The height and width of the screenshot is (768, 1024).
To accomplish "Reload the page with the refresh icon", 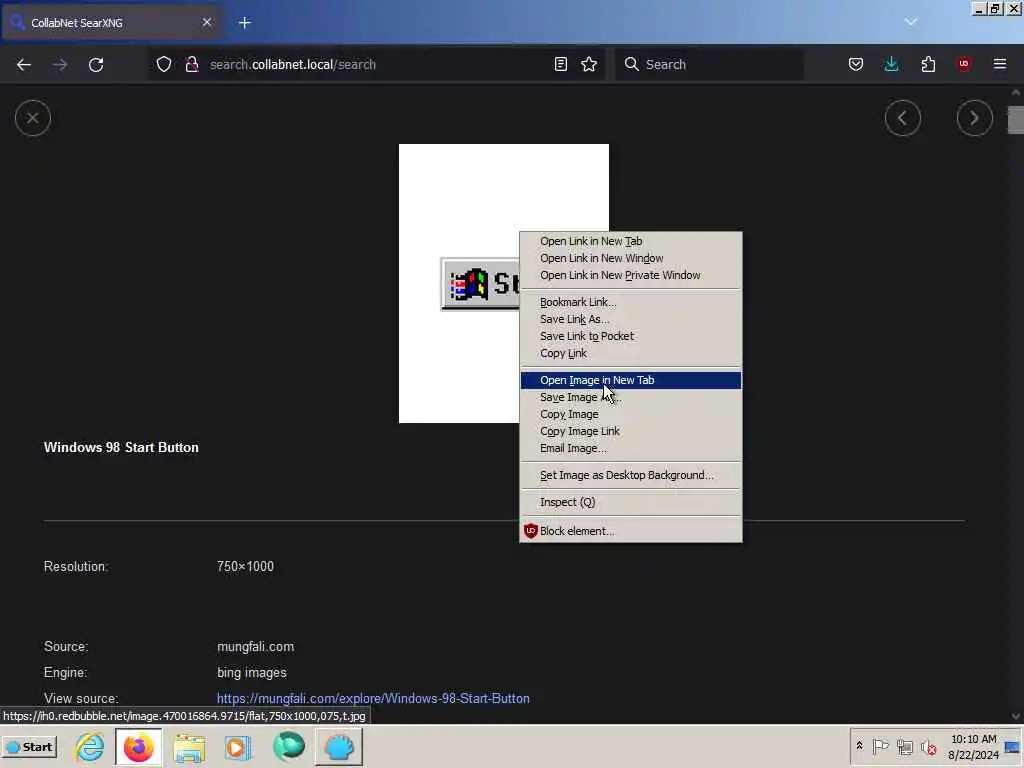I will coord(96,65).
